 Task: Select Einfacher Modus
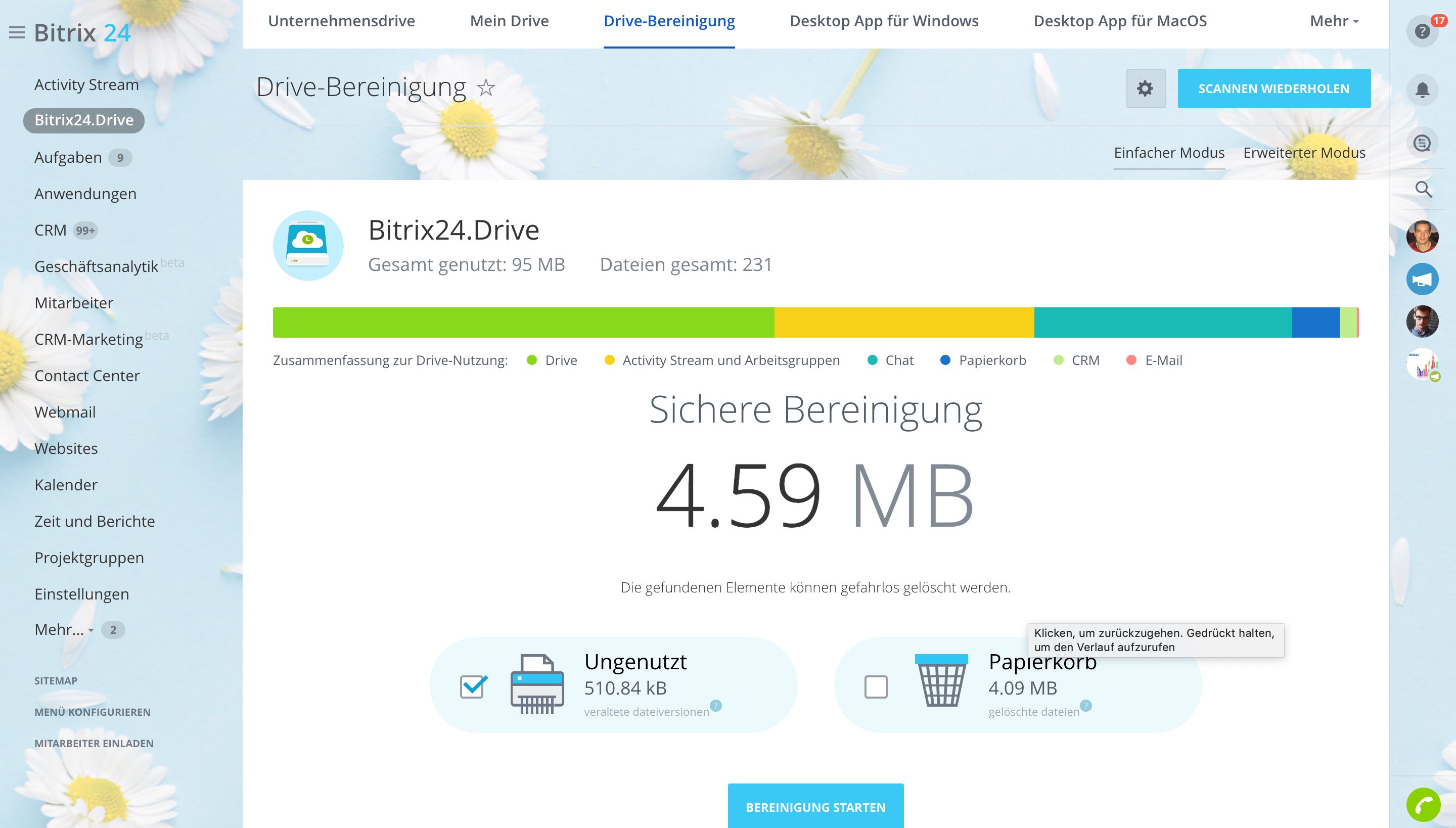coord(1169,153)
